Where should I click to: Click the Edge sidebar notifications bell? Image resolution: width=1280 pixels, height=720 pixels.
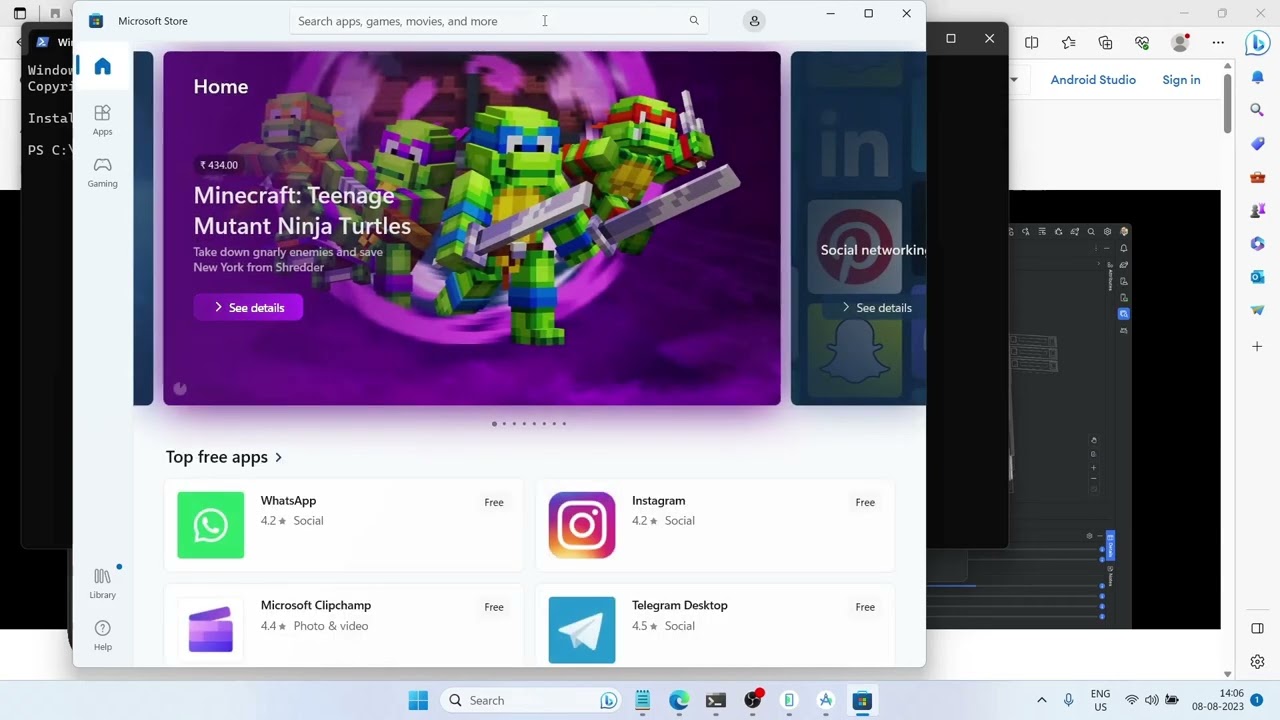(1258, 77)
